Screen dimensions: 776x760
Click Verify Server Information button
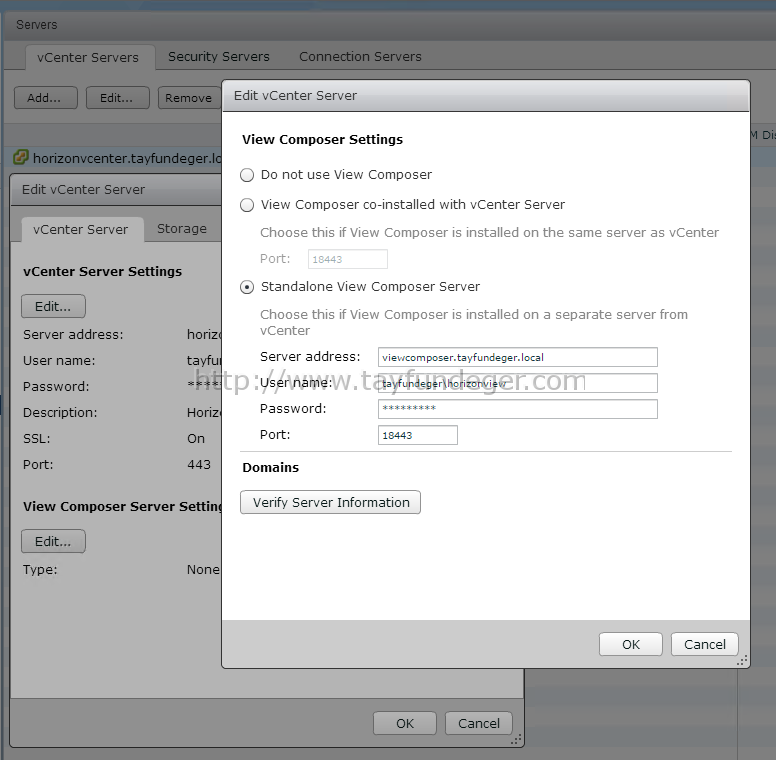(x=331, y=502)
